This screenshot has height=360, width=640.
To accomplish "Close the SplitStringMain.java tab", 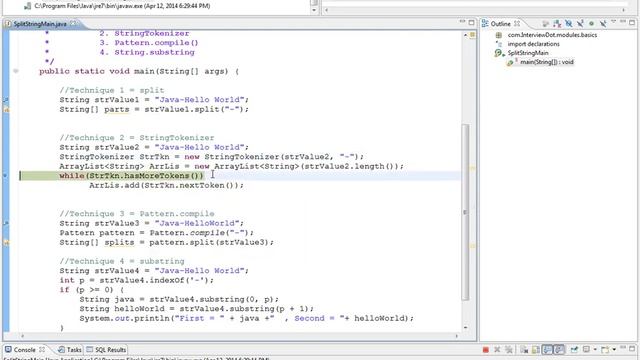I will pyautogui.click(x=73, y=24).
